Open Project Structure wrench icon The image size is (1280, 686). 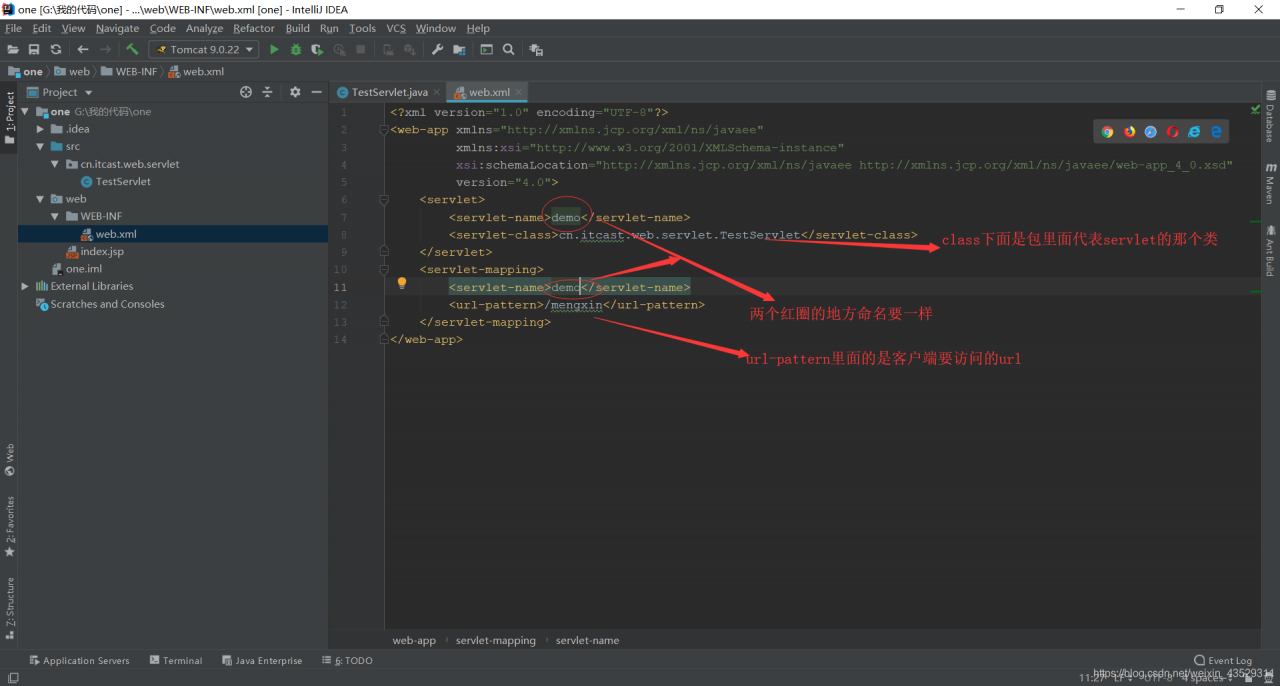tap(437, 49)
